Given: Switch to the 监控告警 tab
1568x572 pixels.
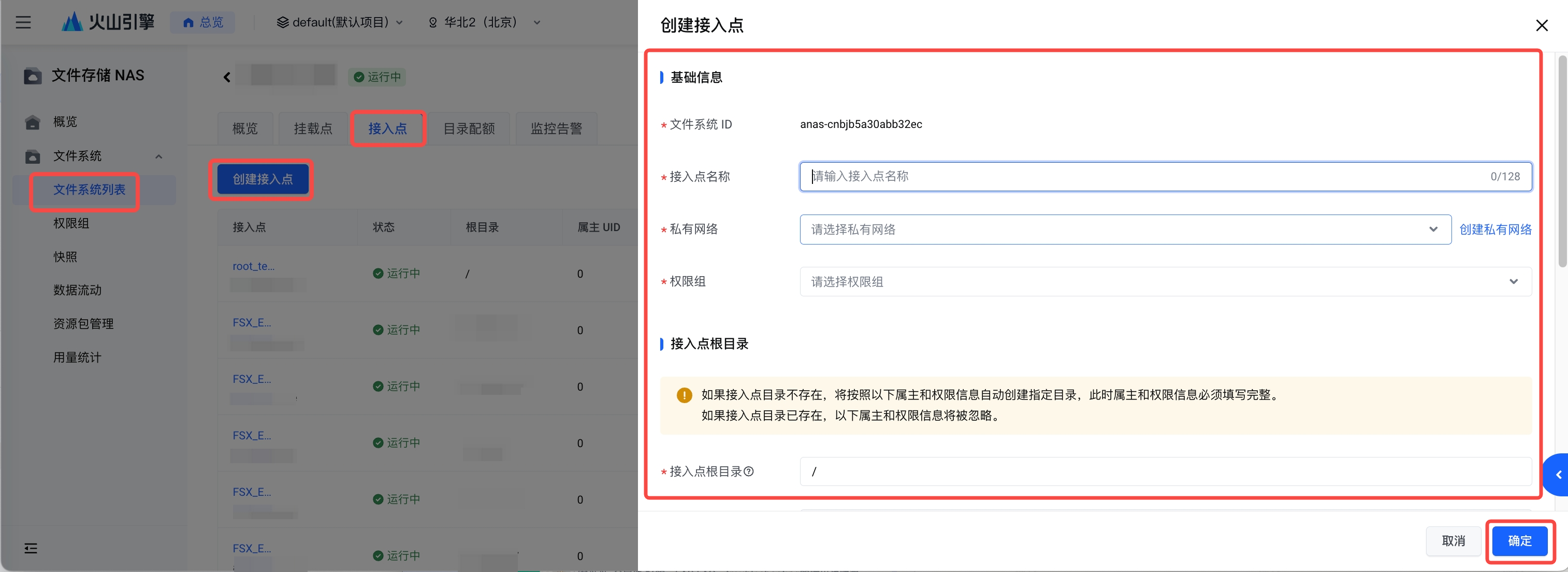Looking at the screenshot, I should pyautogui.click(x=556, y=128).
